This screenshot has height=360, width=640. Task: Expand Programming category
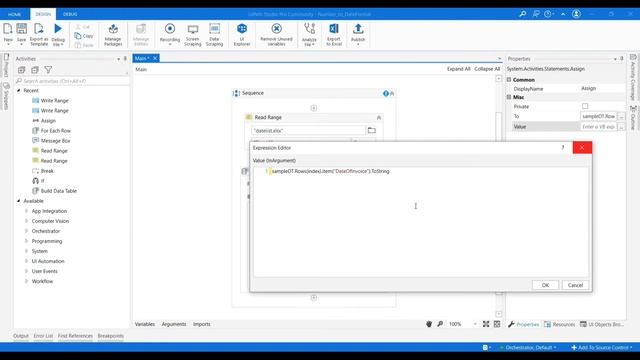(27, 241)
